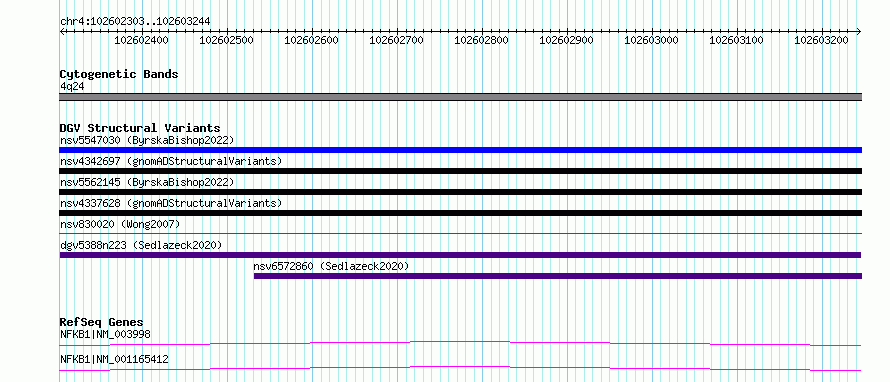Click the blue nsv5547030 variant bar
Screen dimensions: 890x382
click(x=460, y=150)
